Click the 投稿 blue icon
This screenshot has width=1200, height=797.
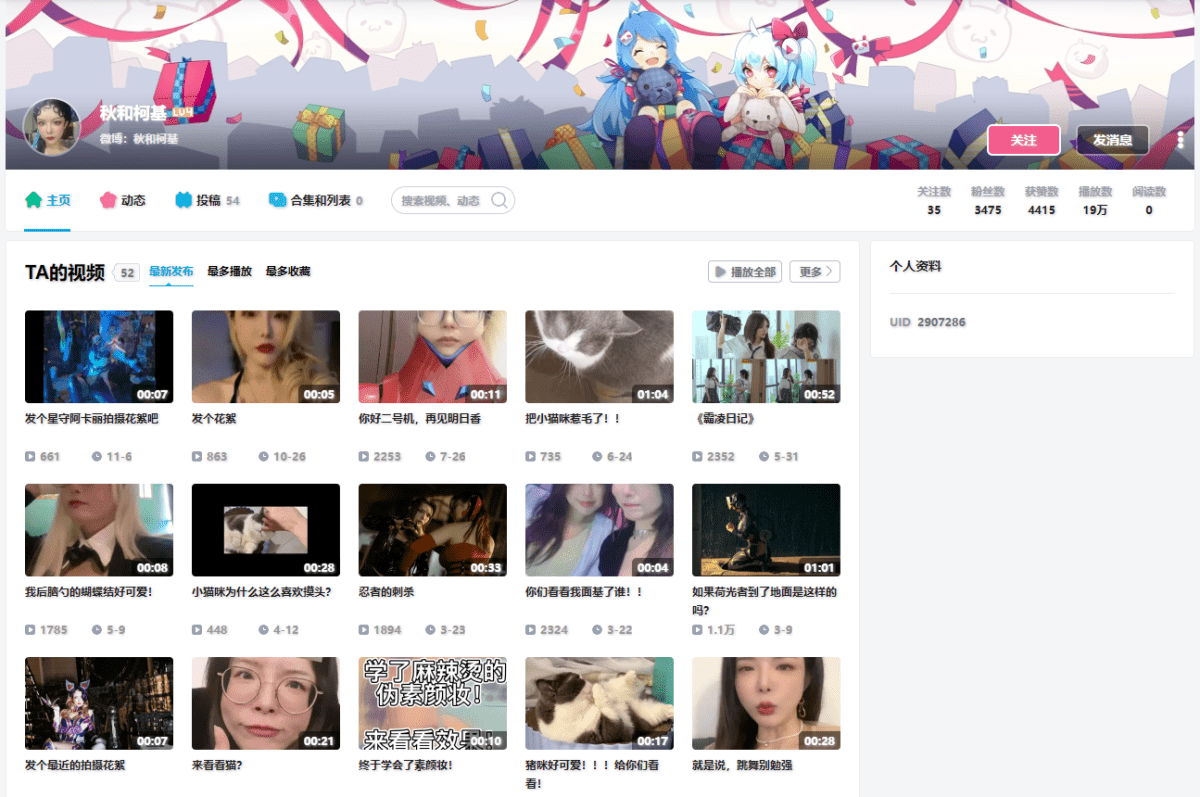click(183, 200)
